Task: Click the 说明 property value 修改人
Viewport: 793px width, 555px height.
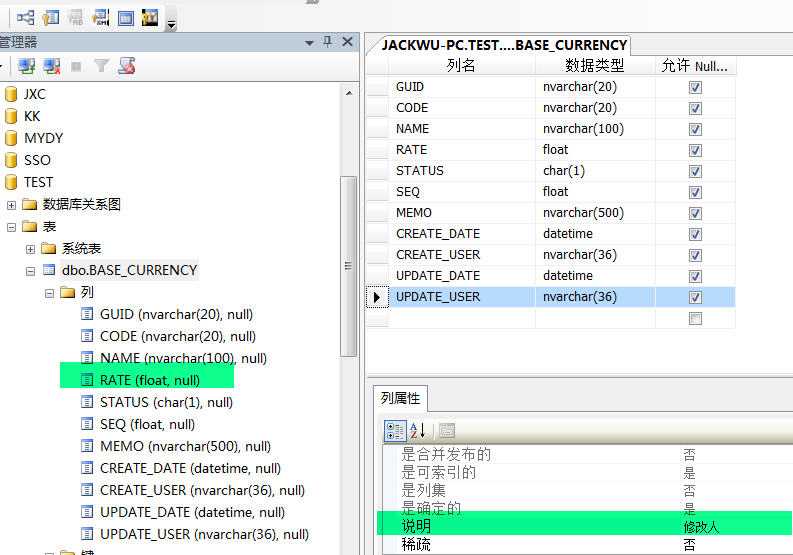Action: (701, 527)
